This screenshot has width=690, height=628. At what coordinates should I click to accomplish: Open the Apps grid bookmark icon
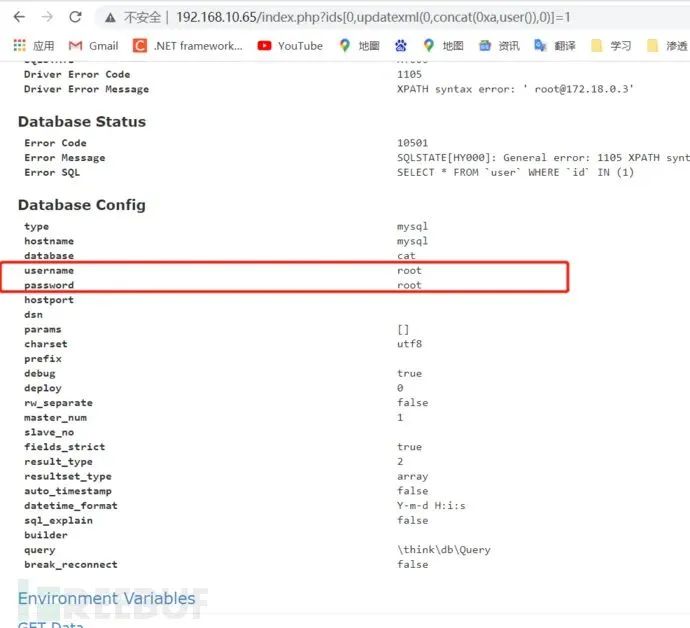[20, 45]
